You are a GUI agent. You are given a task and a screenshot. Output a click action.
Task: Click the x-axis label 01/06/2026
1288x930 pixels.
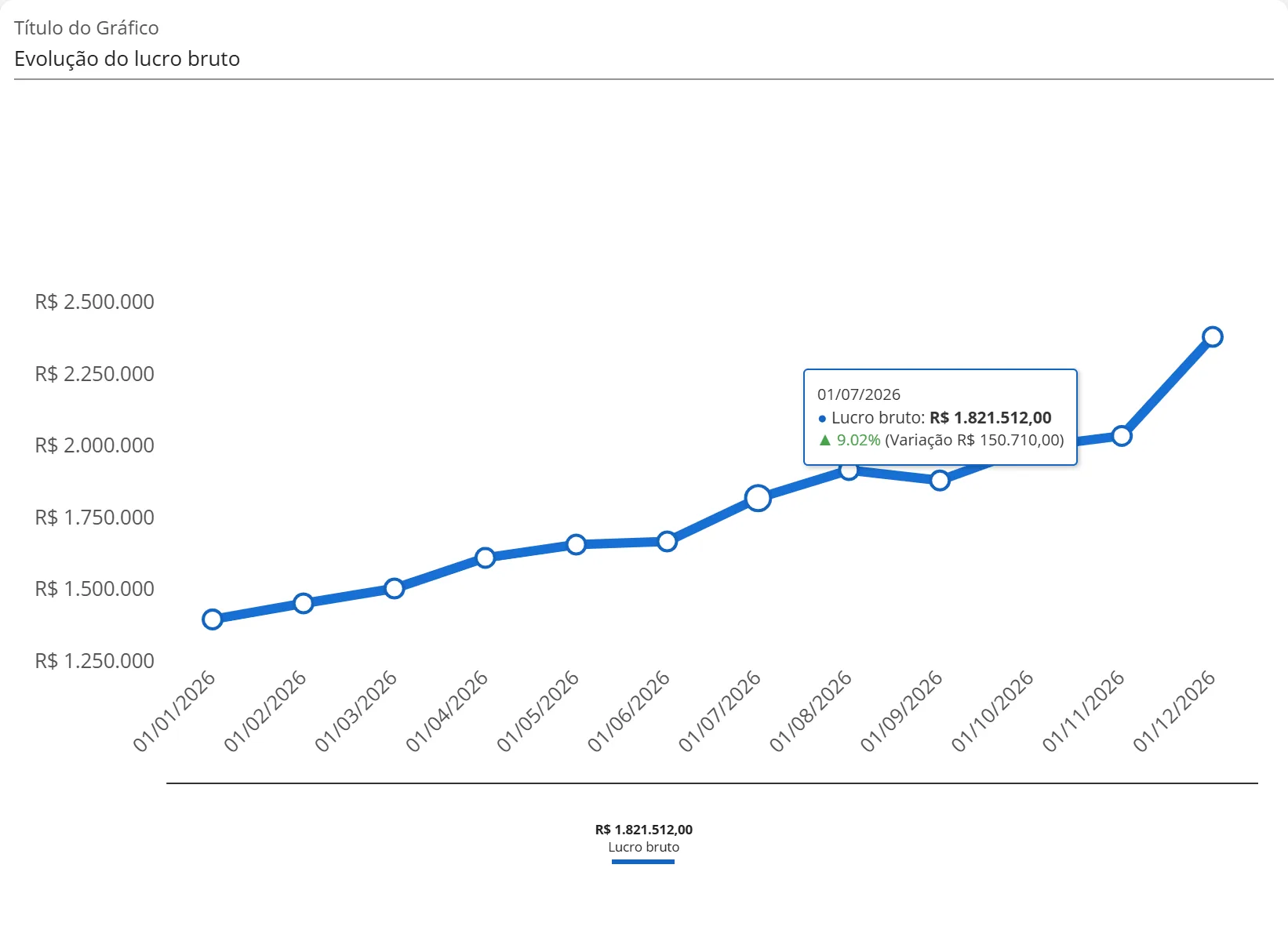coord(629,711)
